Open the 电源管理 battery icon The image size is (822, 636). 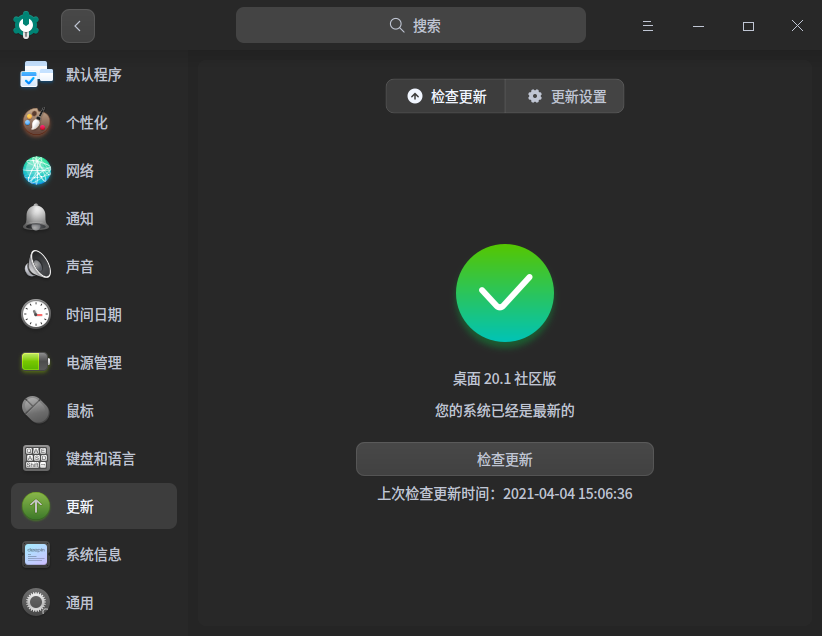(36, 362)
